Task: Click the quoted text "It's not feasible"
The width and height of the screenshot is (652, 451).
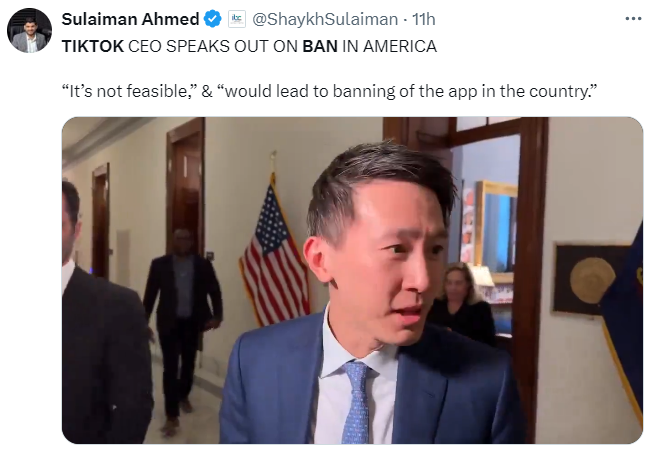Action: (129, 91)
